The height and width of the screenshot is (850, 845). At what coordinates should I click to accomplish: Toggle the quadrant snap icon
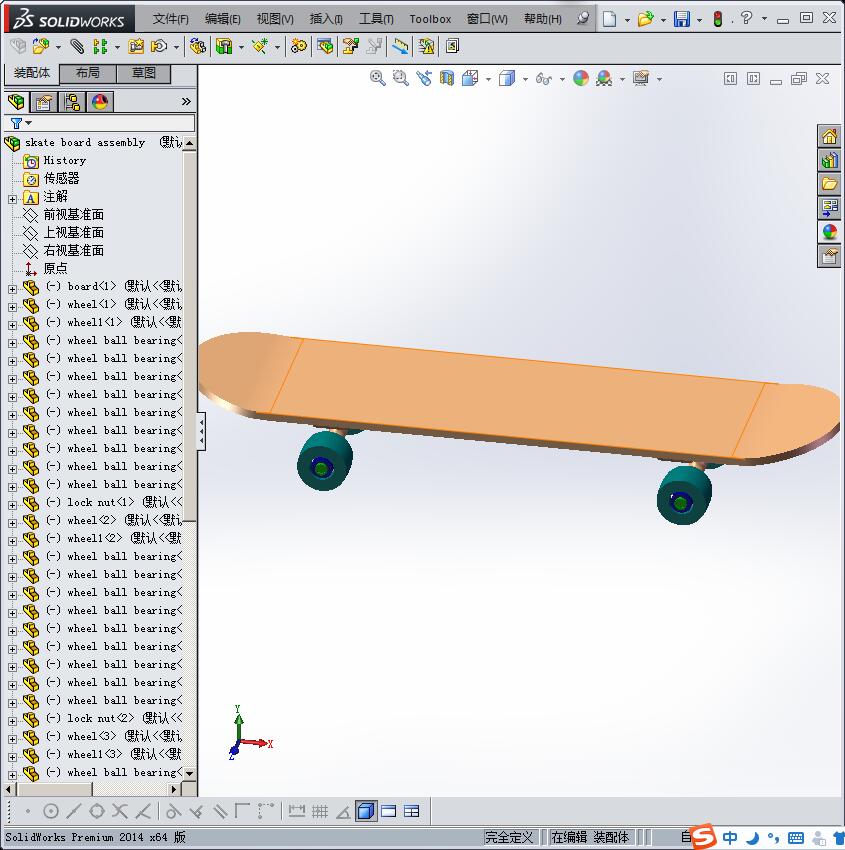pyautogui.click(x=97, y=812)
